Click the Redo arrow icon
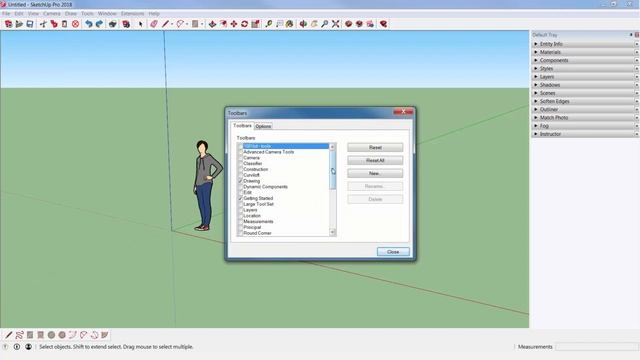Viewport: 640px width, 360px height. tap(99, 24)
